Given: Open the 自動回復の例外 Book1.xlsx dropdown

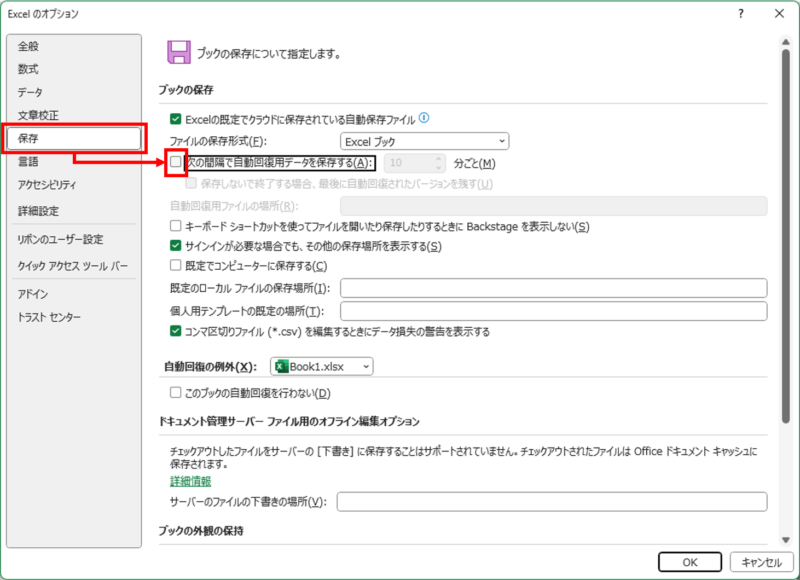Looking at the screenshot, I should click(321, 366).
